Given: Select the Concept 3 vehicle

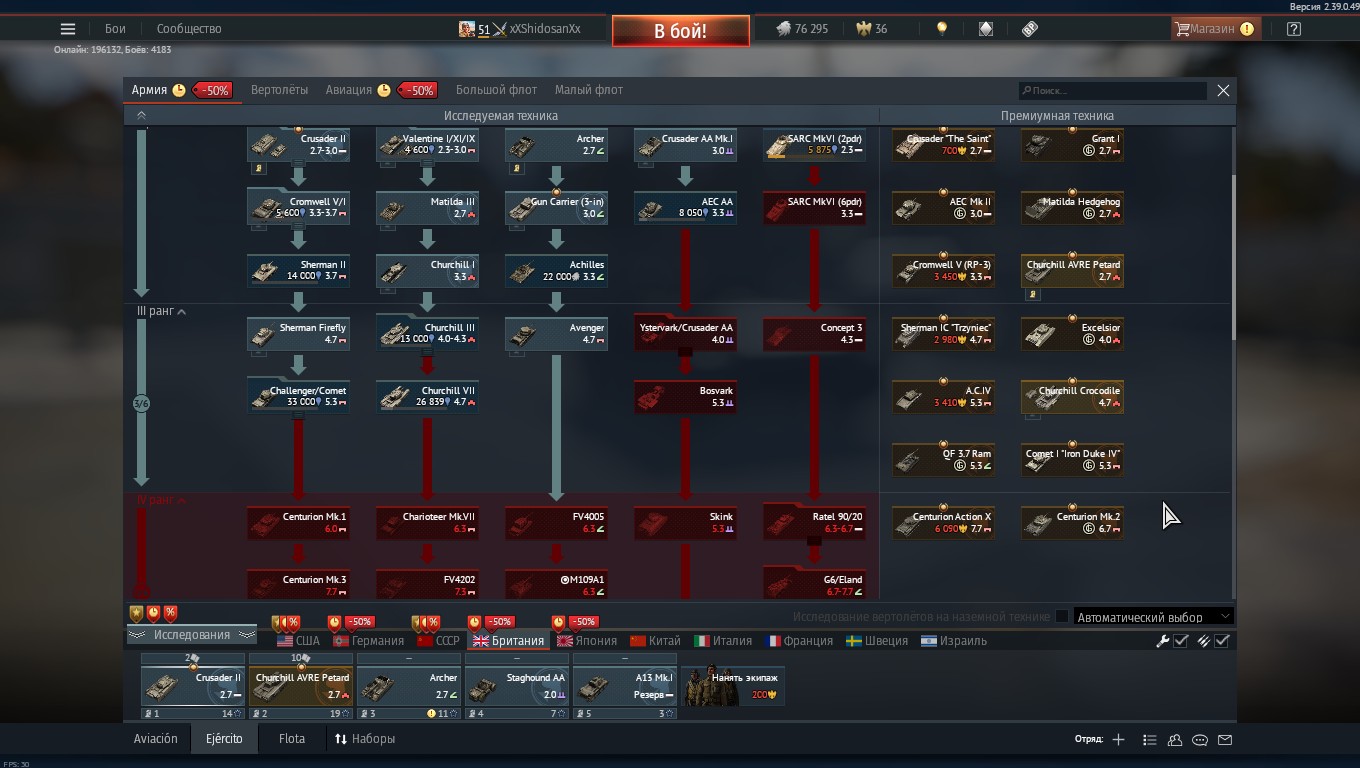Looking at the screenshot, I should click(x=814, y=334).
